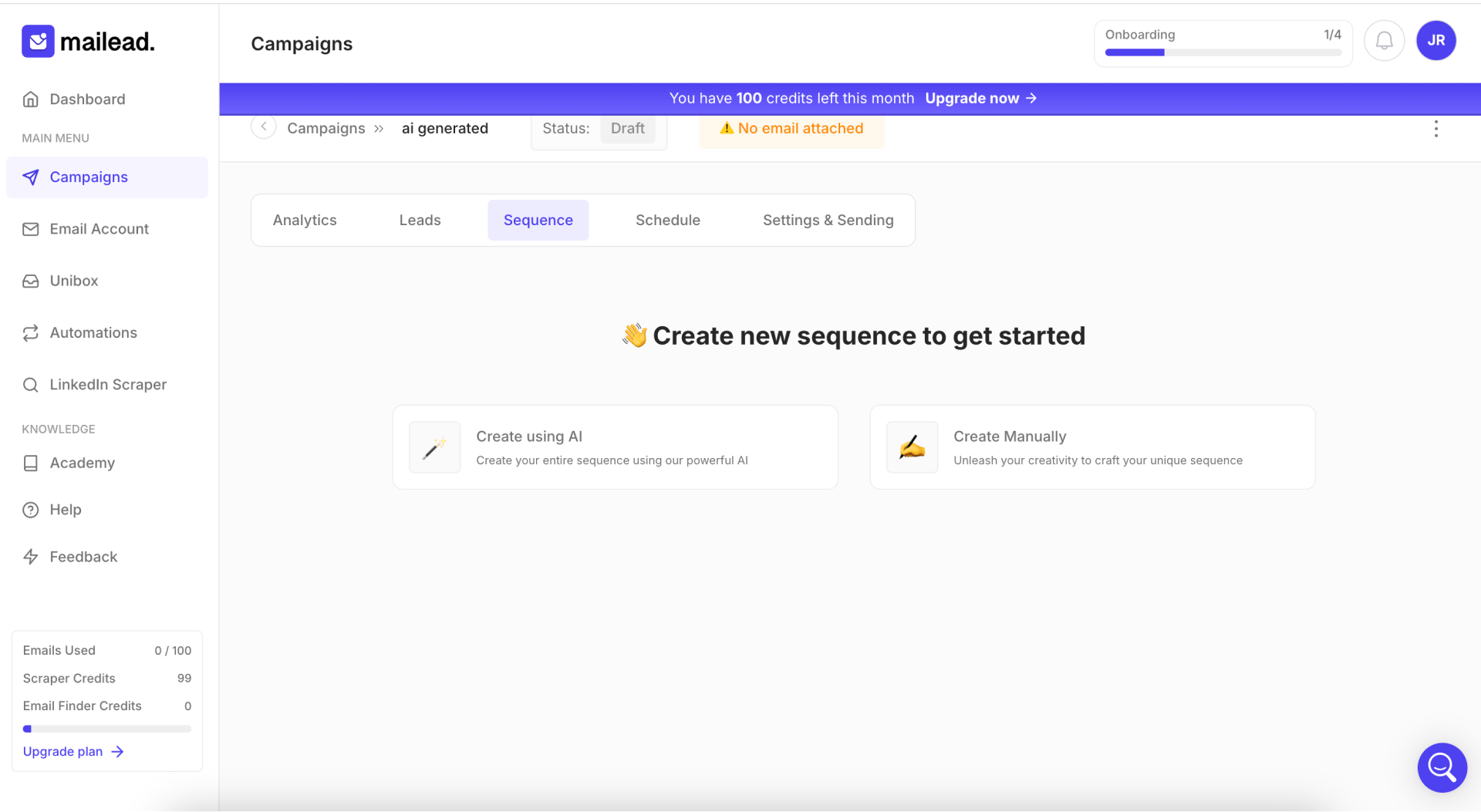
Task: Click the LinkedIn Scraper magnifier icon
Action: 31,385
